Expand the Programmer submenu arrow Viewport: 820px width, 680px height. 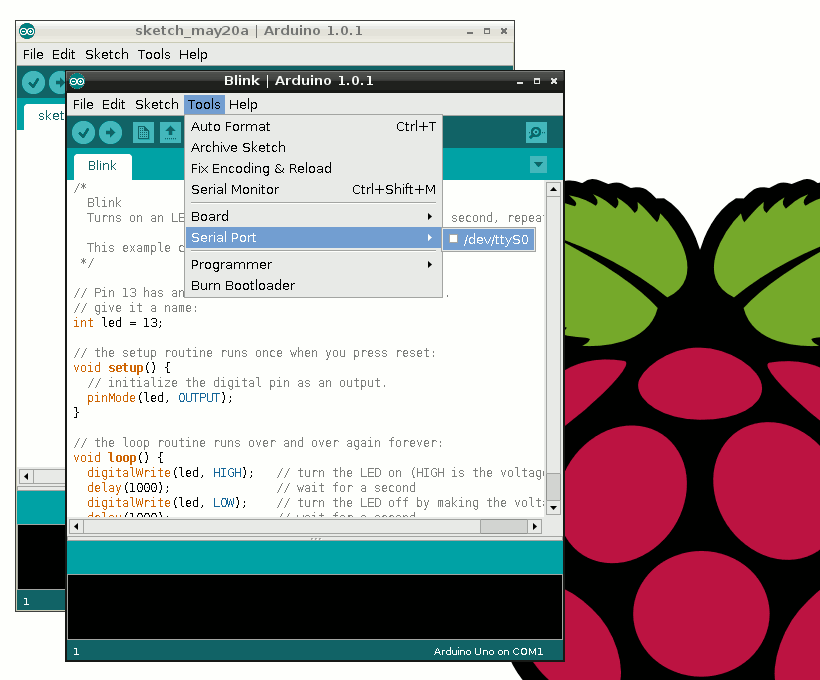[x=429, y=265]
